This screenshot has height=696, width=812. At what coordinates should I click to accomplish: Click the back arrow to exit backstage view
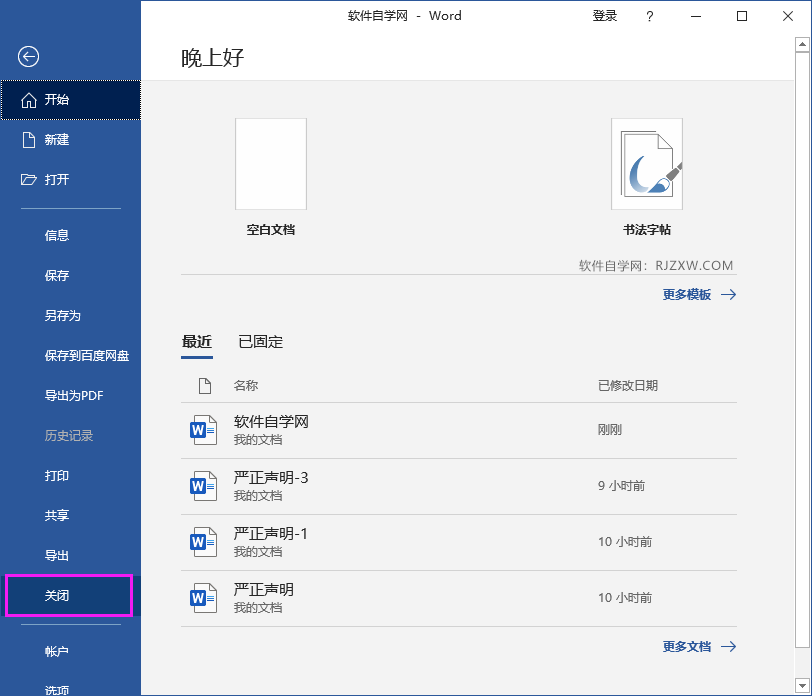click(27, 57)
